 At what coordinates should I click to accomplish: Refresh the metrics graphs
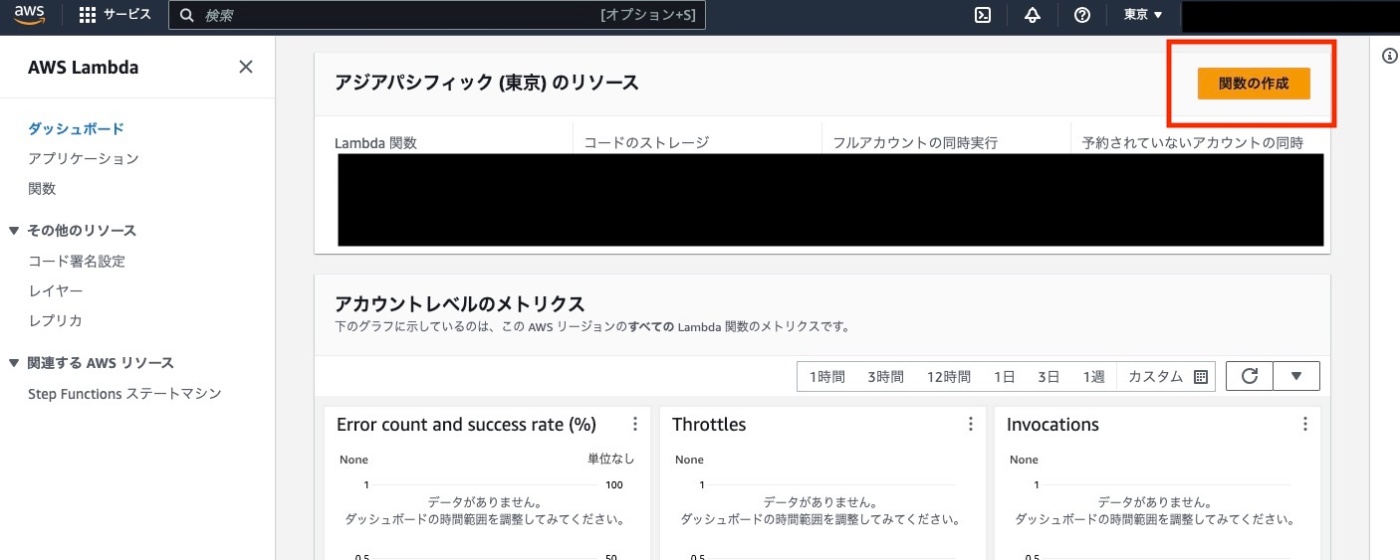click(1249, 376)
